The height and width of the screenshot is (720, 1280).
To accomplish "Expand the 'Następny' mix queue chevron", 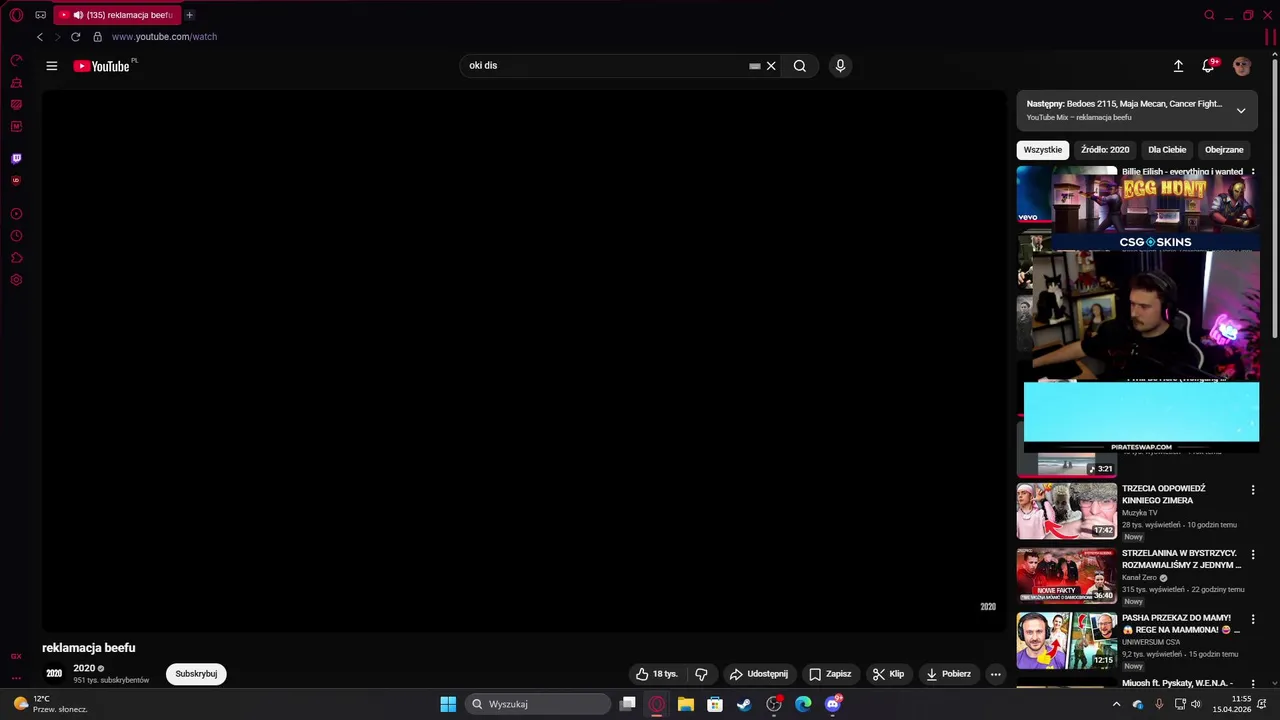I will 1241,111.
